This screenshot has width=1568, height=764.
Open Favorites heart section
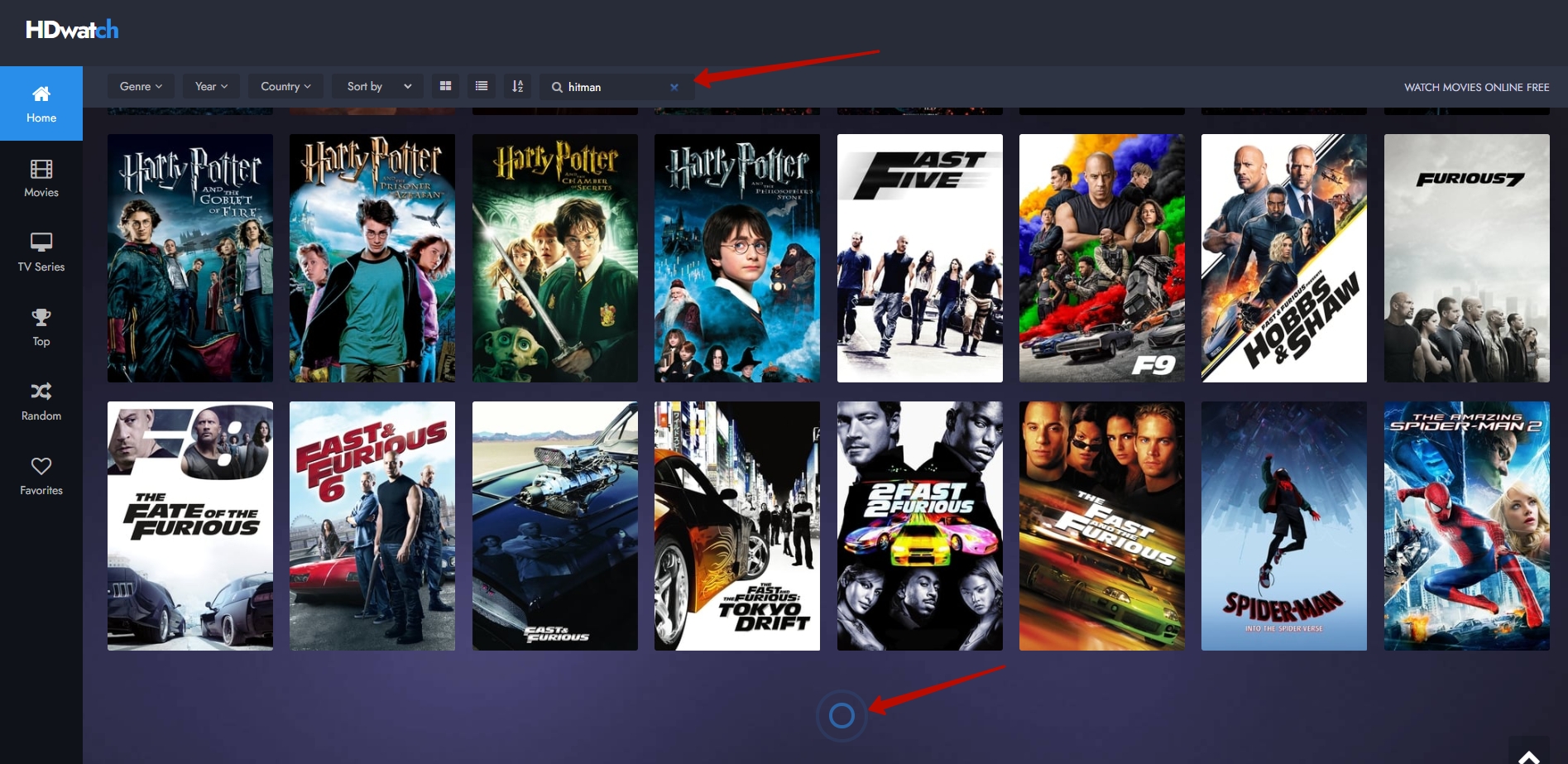pos(41,476)
